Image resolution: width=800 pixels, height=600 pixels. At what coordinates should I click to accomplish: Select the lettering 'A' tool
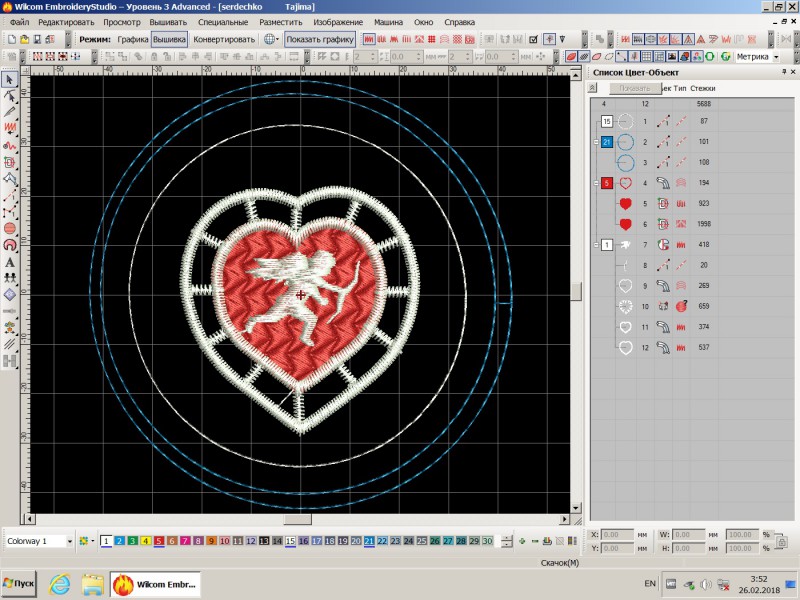pos(10,263)
